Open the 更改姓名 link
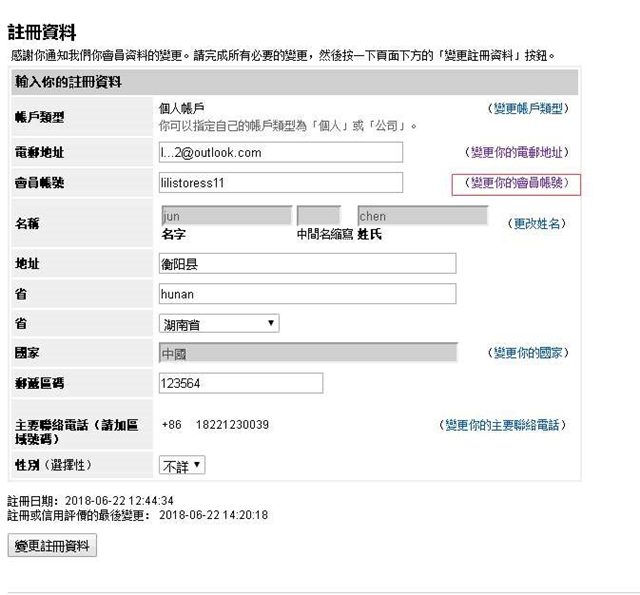Image resolution: width=640 pixels, height=595 pixels. [x=537, y=224]
